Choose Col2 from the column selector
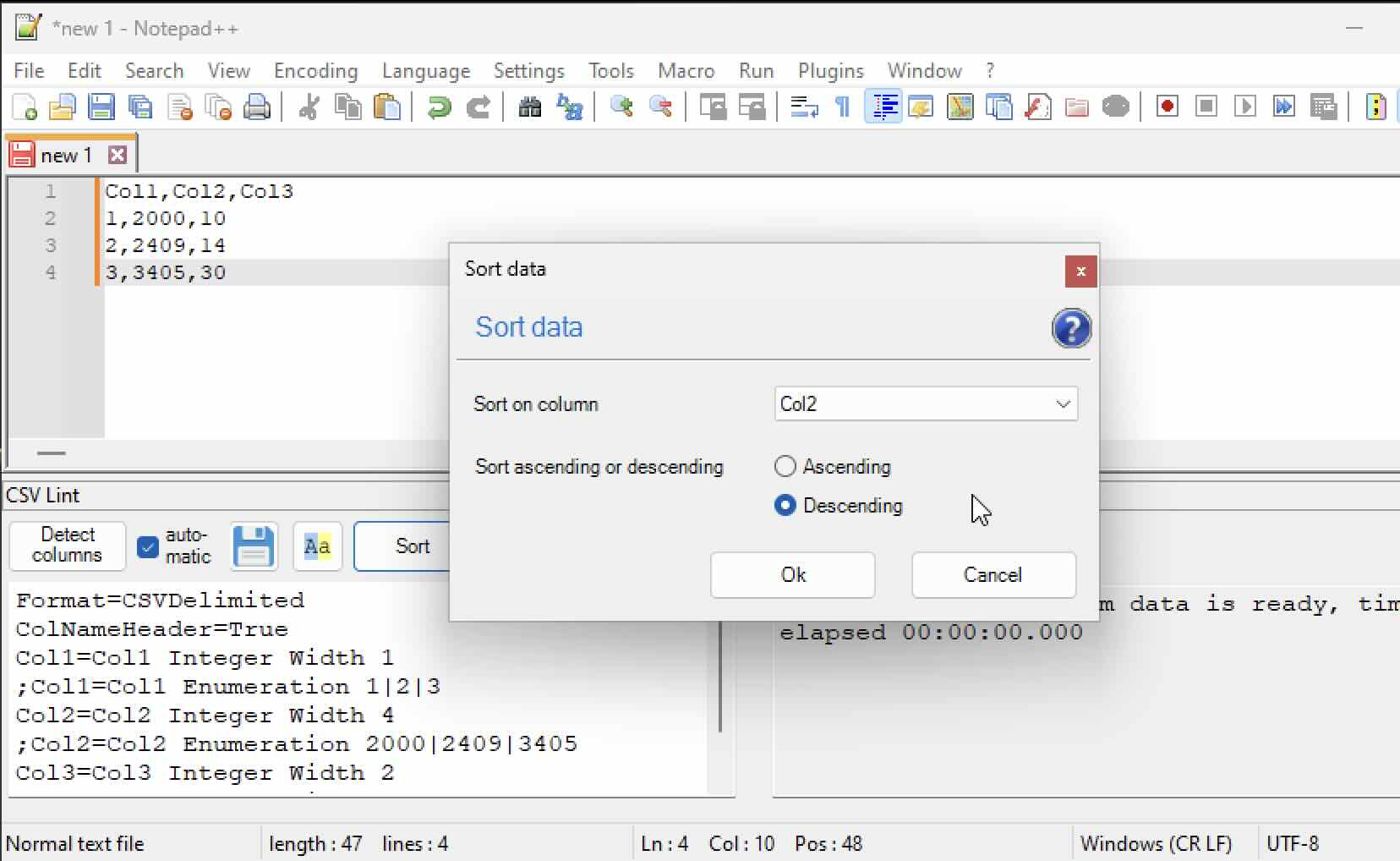 point(925,404)
